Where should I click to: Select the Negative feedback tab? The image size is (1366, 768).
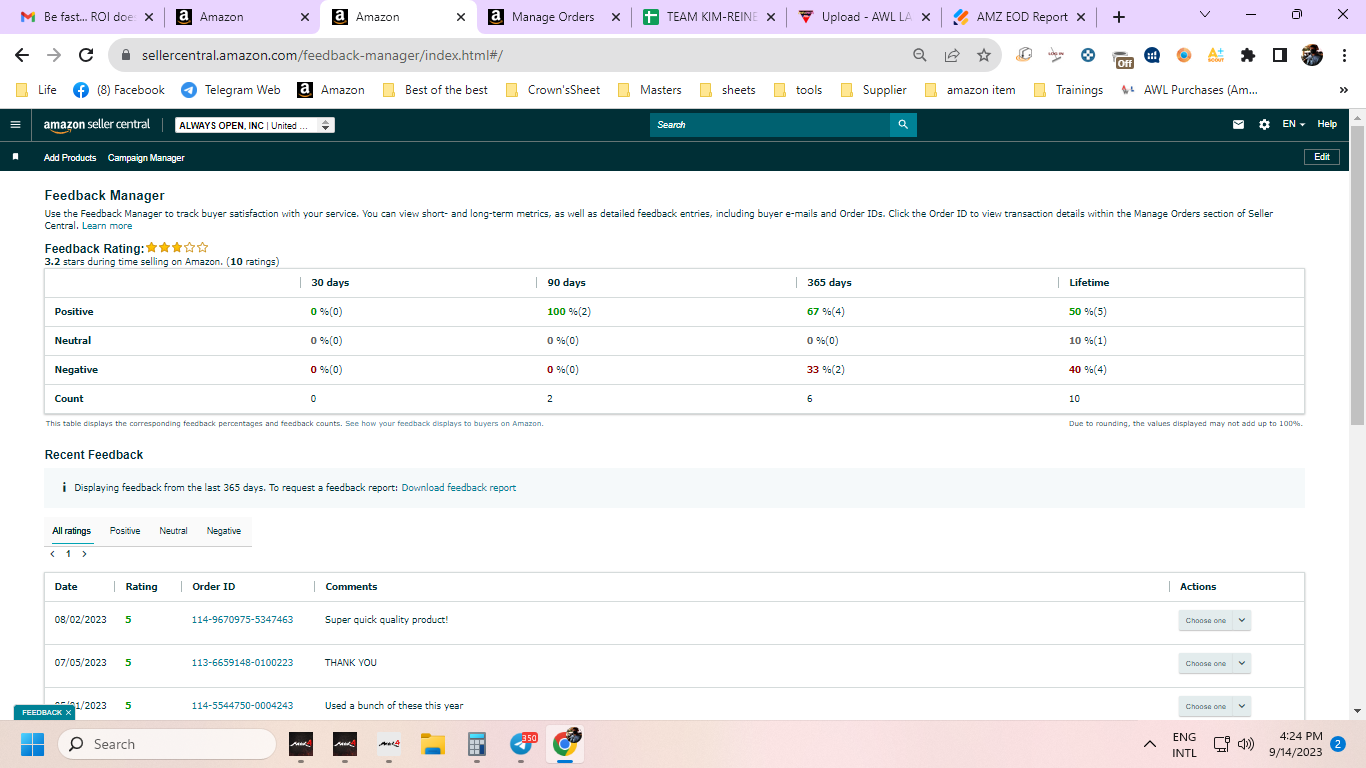pyautogui.click(x=224, y=531)
